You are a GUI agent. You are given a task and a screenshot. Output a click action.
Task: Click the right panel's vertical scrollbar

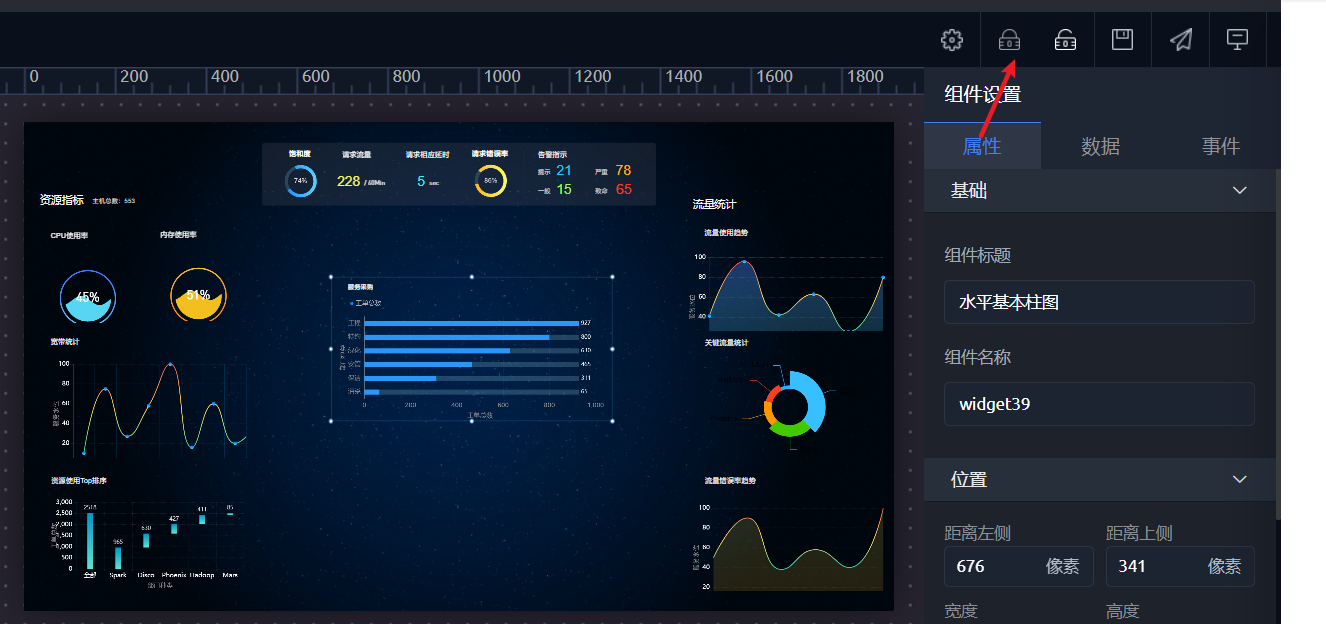tap(1278, 345)
